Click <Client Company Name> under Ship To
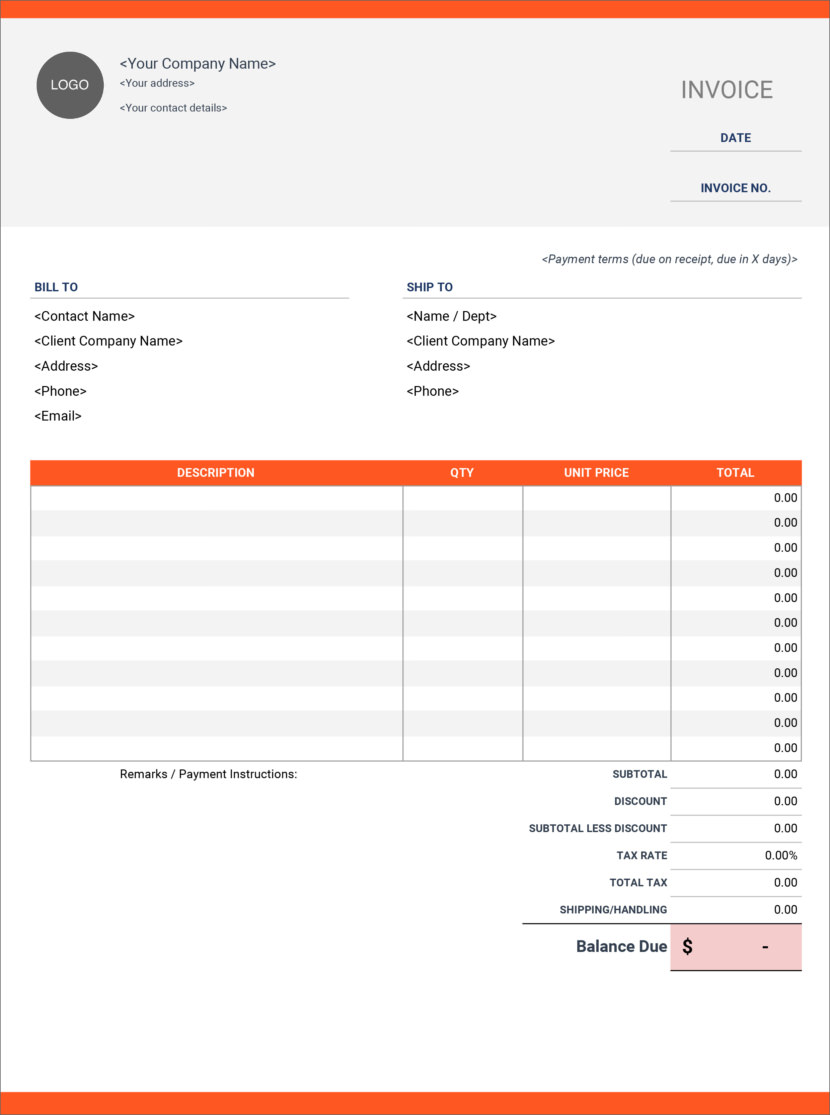The height and width of the screenshot is (1115, 830). click(481, 341)
